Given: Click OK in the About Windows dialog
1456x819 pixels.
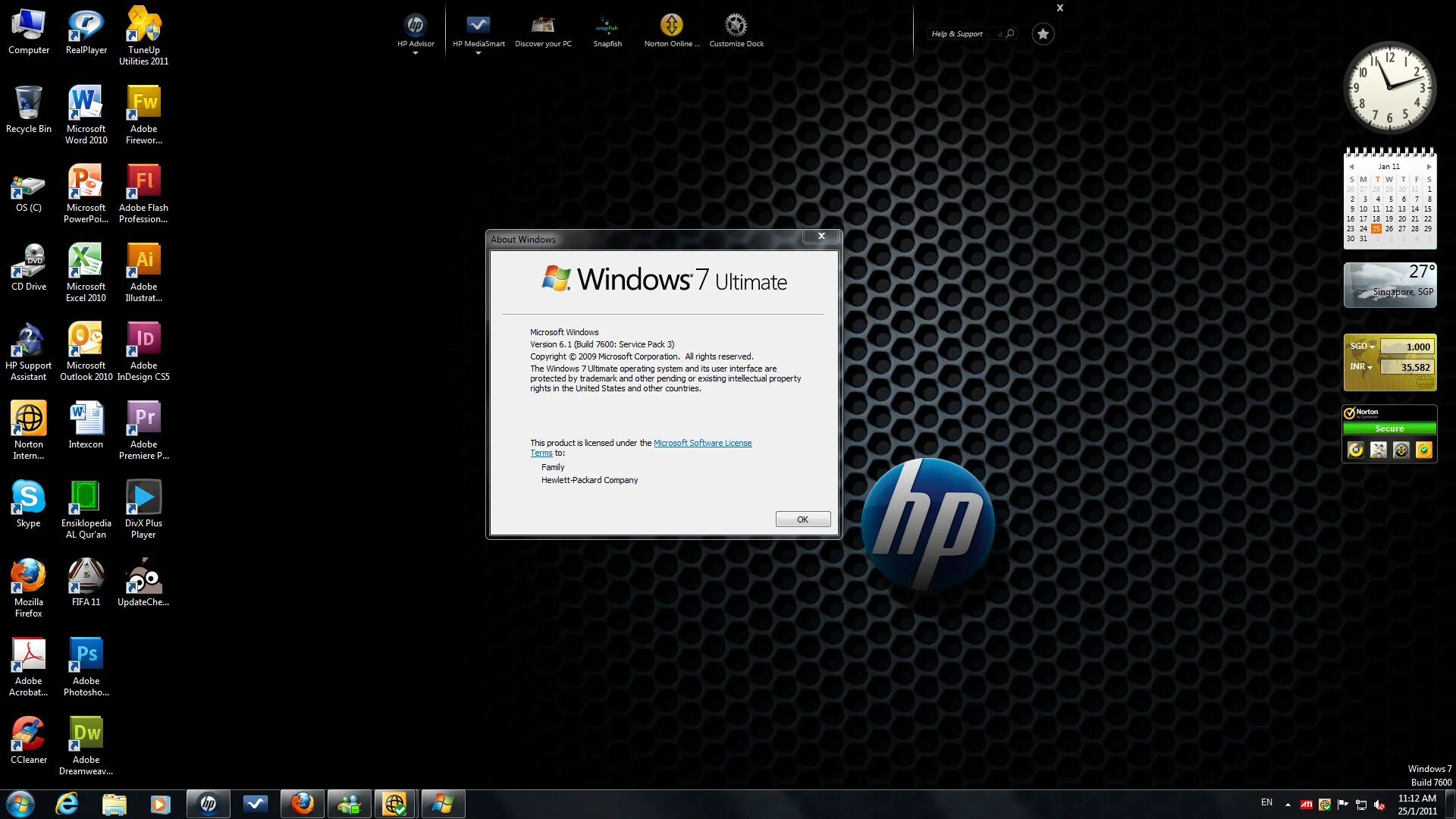Looking at the screenshot, I should point(802,519).
